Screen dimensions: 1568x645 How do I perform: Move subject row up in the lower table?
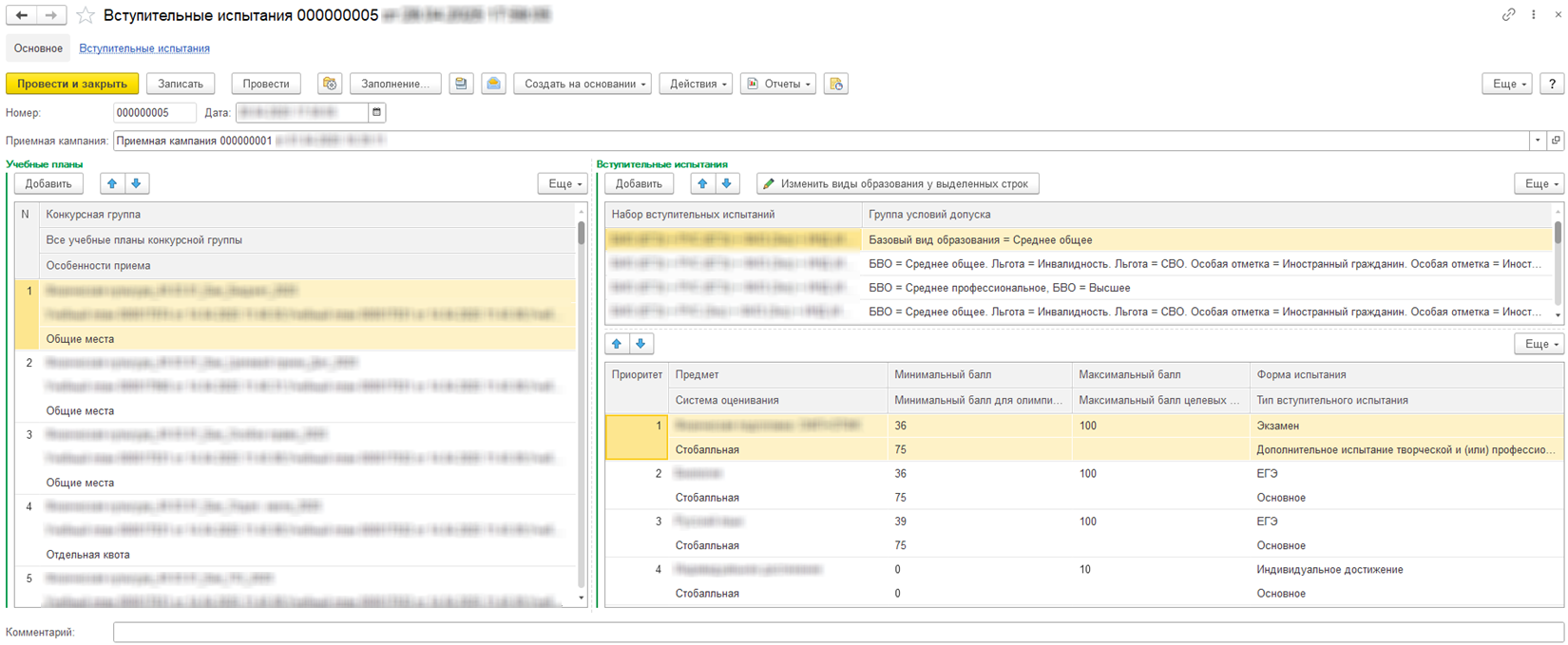coord(617,344)
